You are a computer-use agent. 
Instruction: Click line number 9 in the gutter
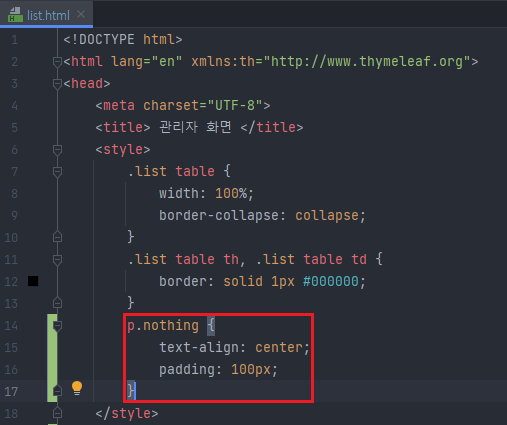[14, 216]
